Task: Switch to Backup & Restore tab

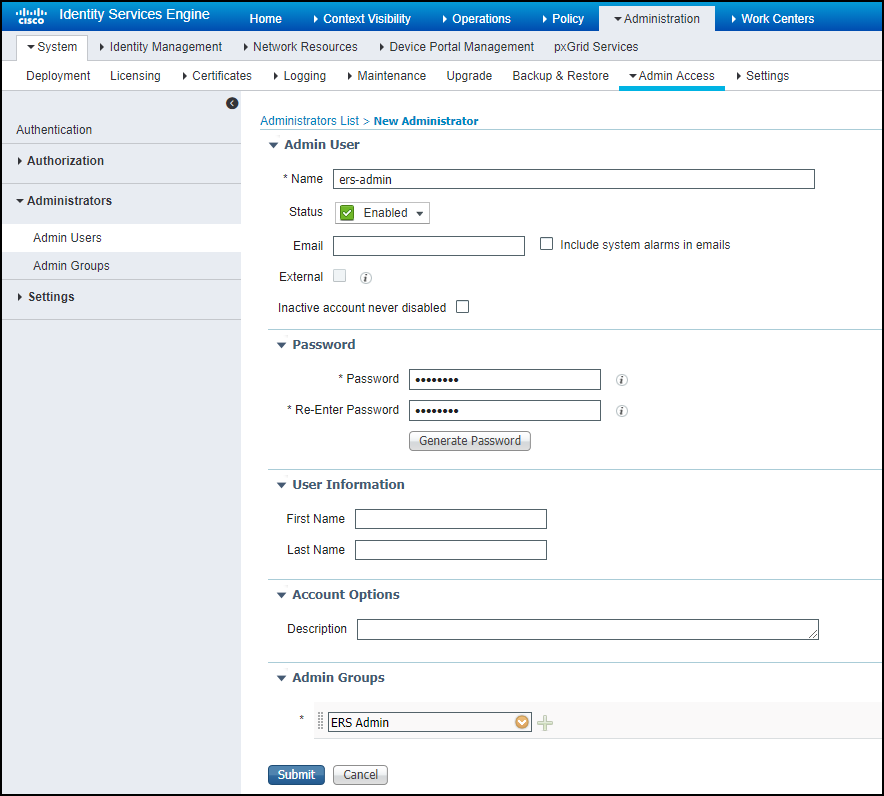Action: coord(560,76)
